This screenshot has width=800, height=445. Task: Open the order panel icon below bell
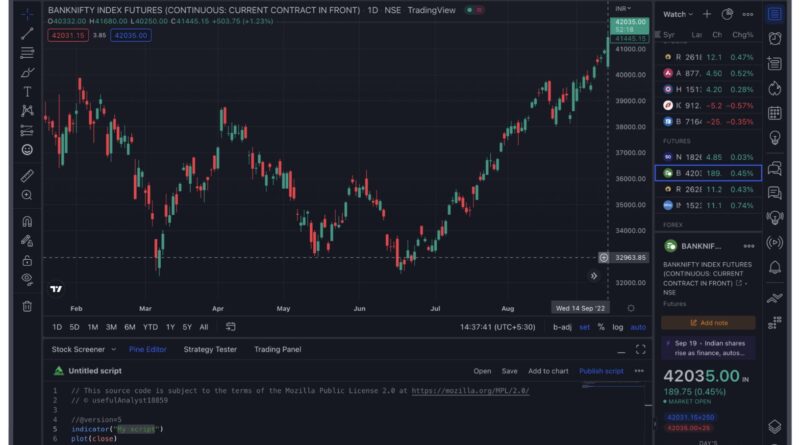pos(774,298)
